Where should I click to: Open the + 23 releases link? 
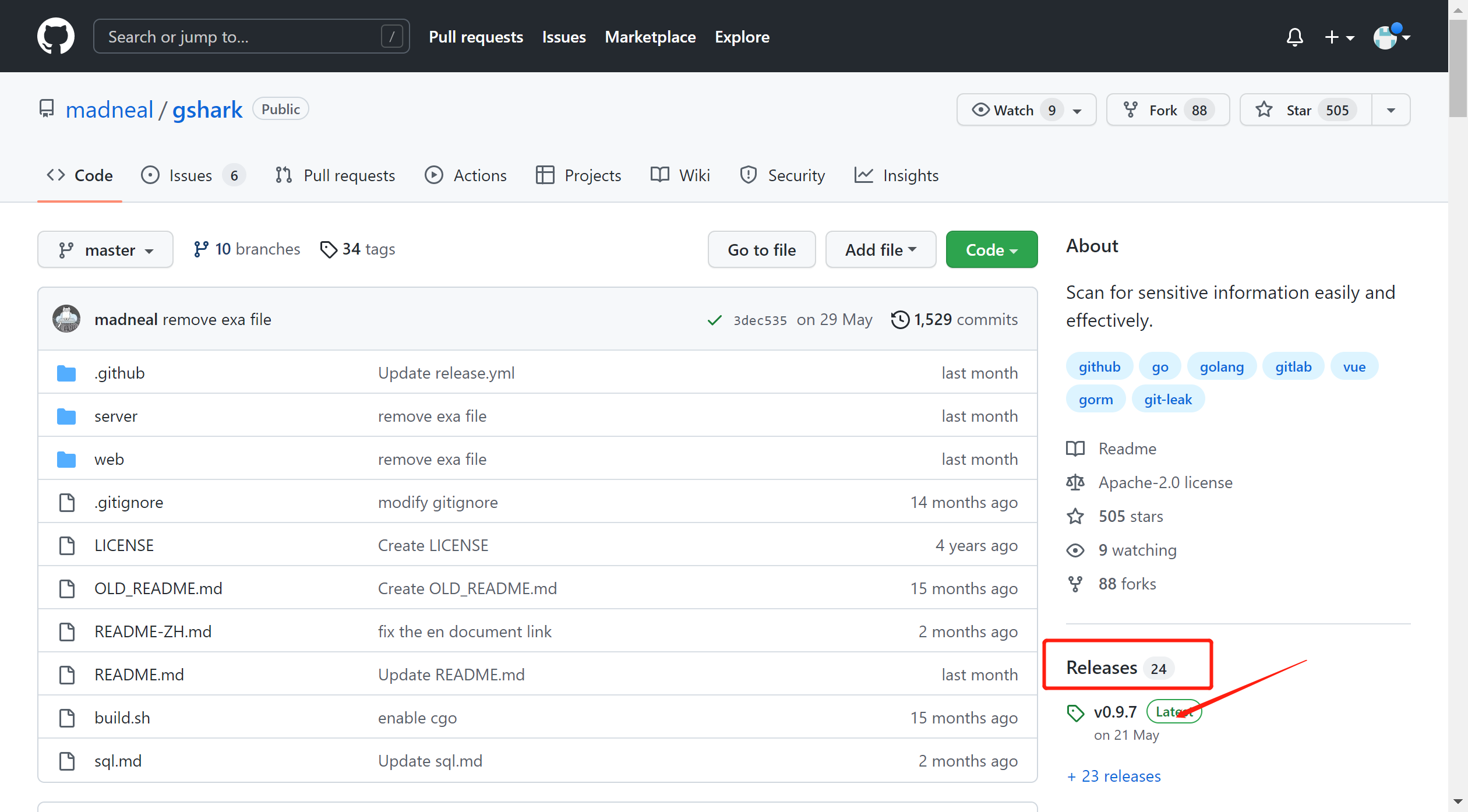tap(1114, 776)
